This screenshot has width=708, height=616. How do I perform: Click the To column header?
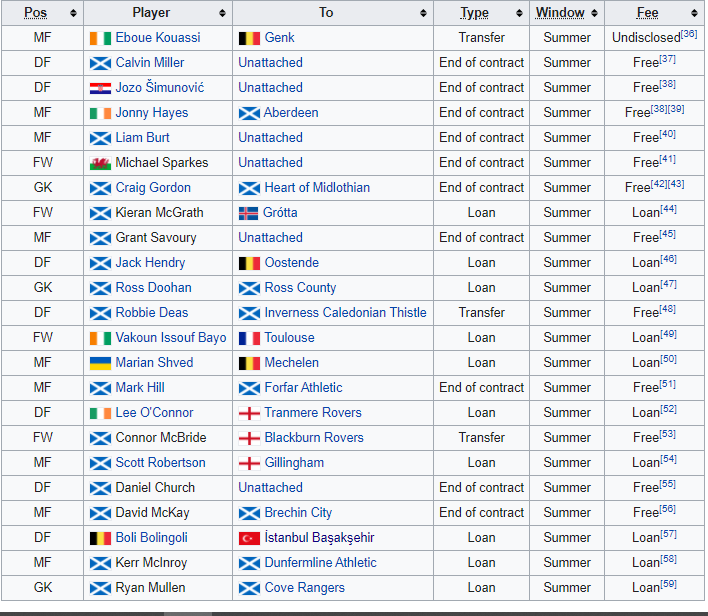click(333, 13)
